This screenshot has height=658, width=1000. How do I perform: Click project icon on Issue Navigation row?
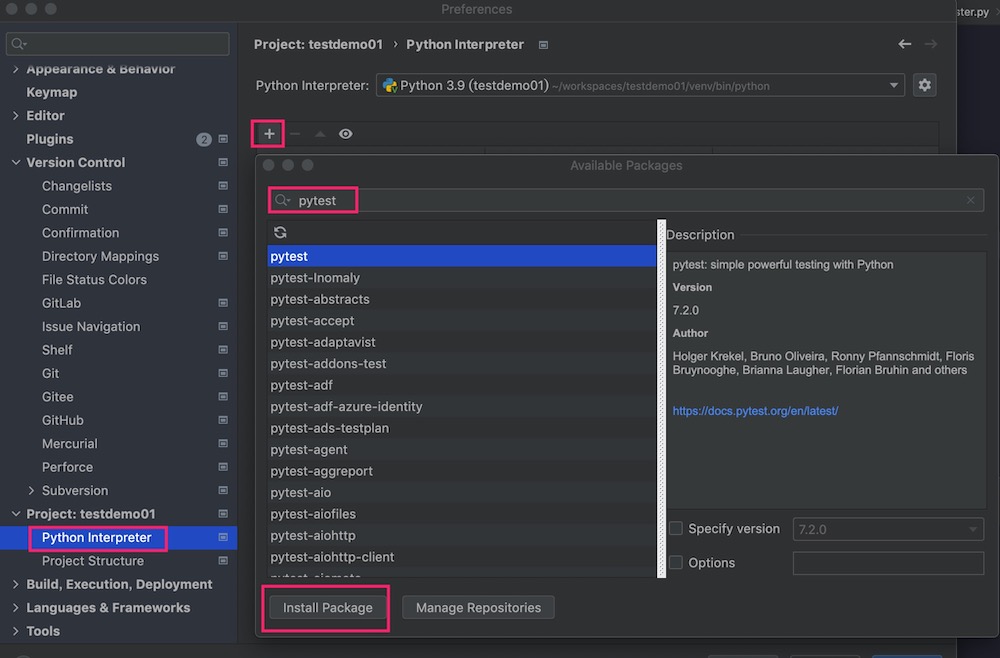pyautogui.click(x=223, y=326)
